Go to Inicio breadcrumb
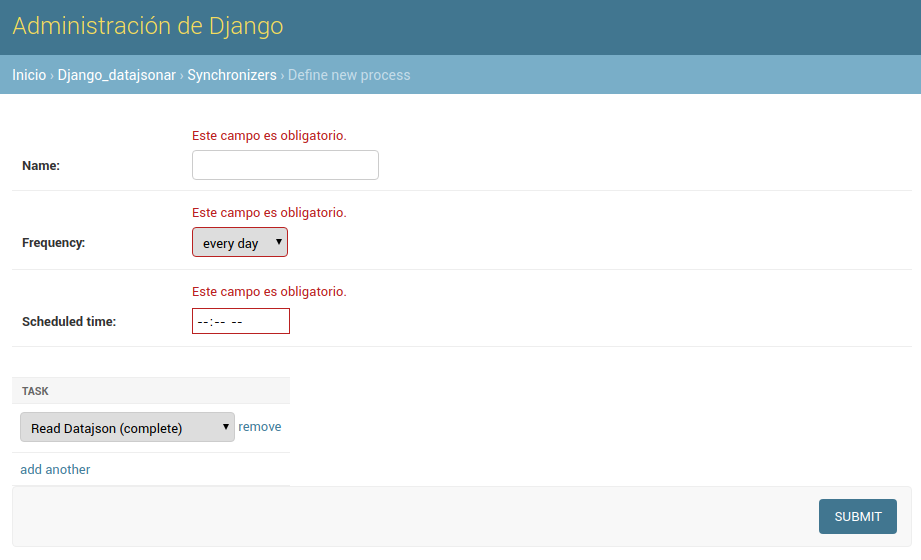Viewport: 921px width, 560px height. point(29,75)
